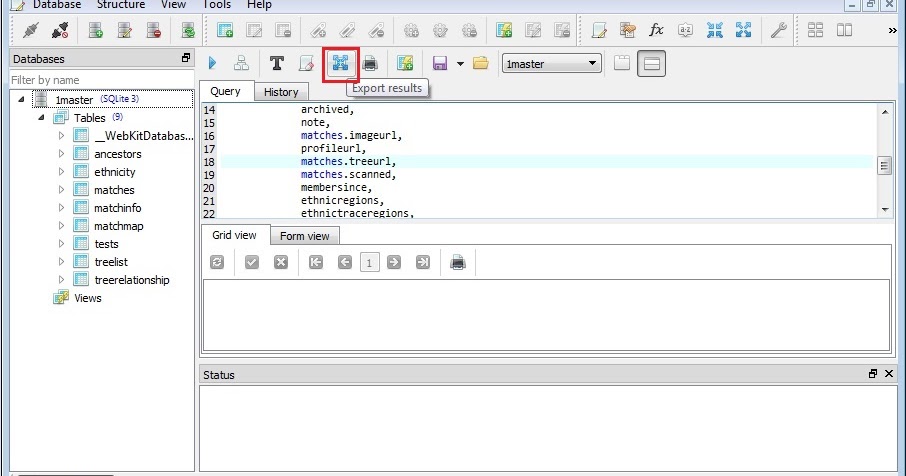
Task: Open the Tools menu
Action: (x=217, y=5)
